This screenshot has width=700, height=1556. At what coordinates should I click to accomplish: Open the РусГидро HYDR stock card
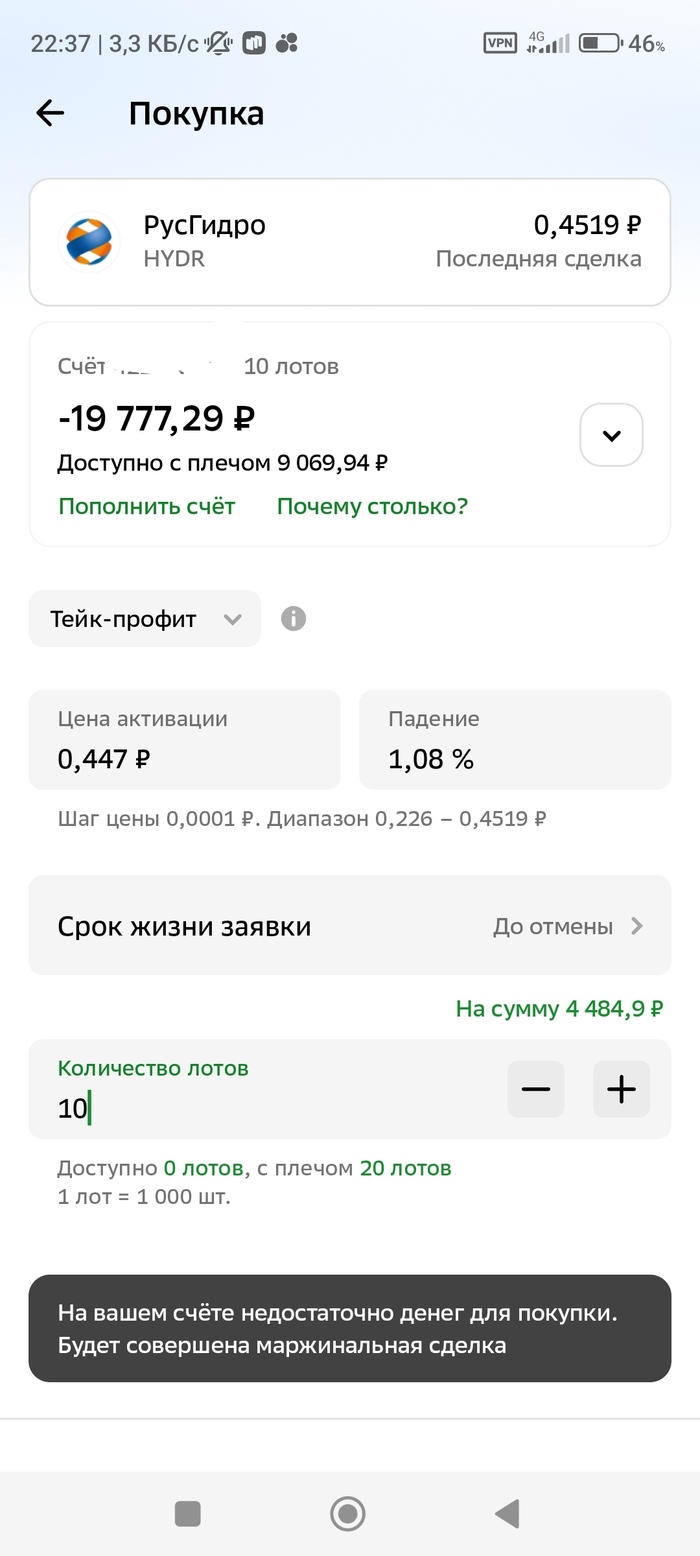pyautogui.click(x=349, y=242)
